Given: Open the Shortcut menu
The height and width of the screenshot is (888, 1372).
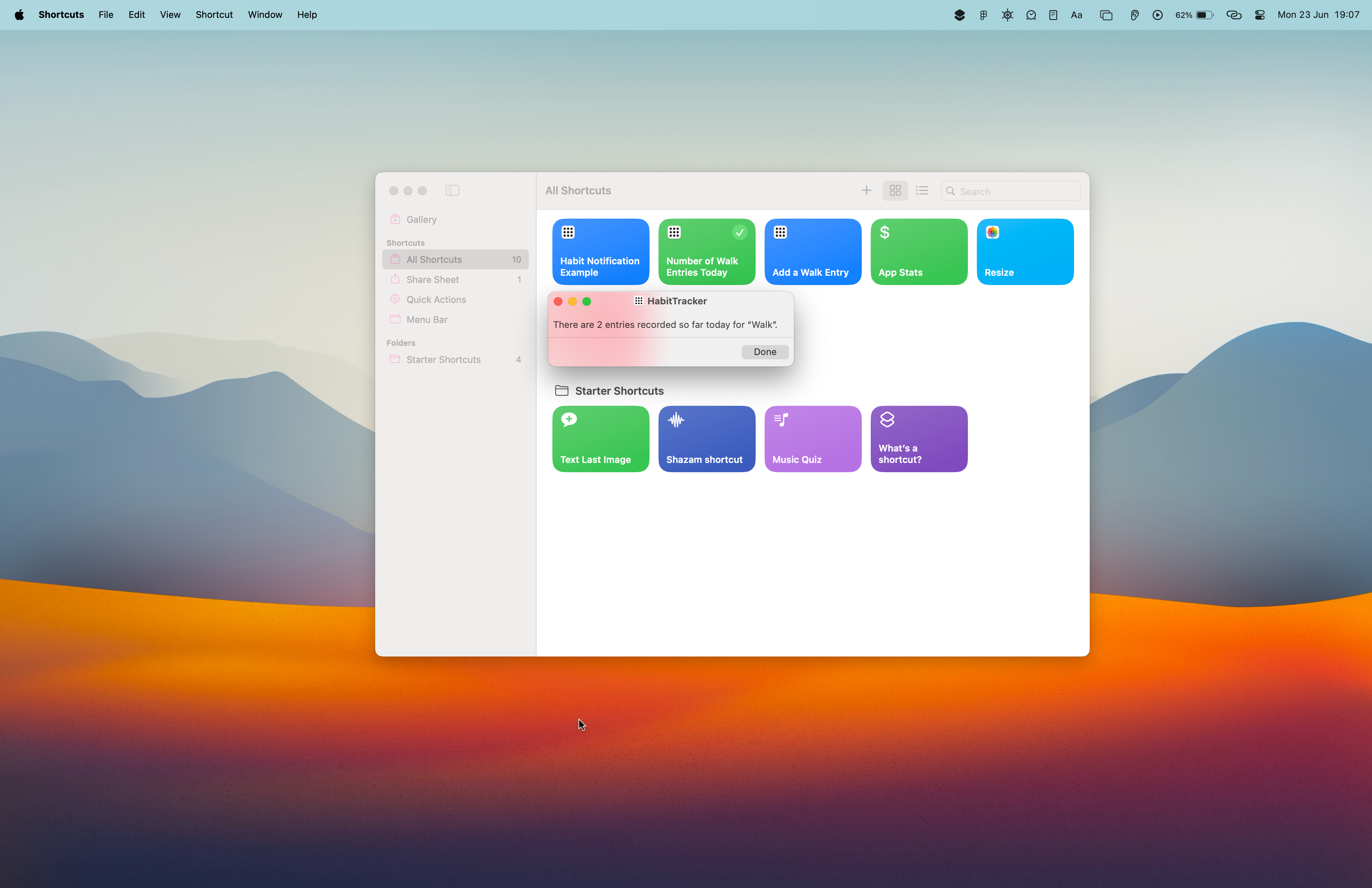Looking at the screenshot, I should [214, 15].
